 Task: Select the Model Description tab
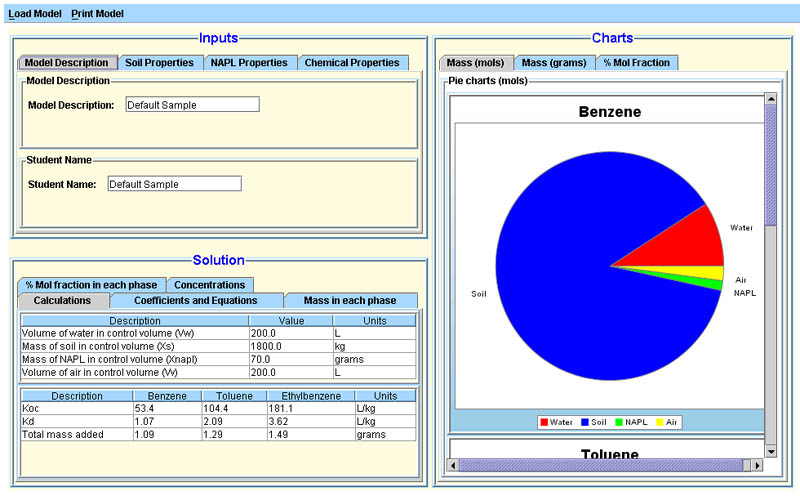tap(66, 62)
